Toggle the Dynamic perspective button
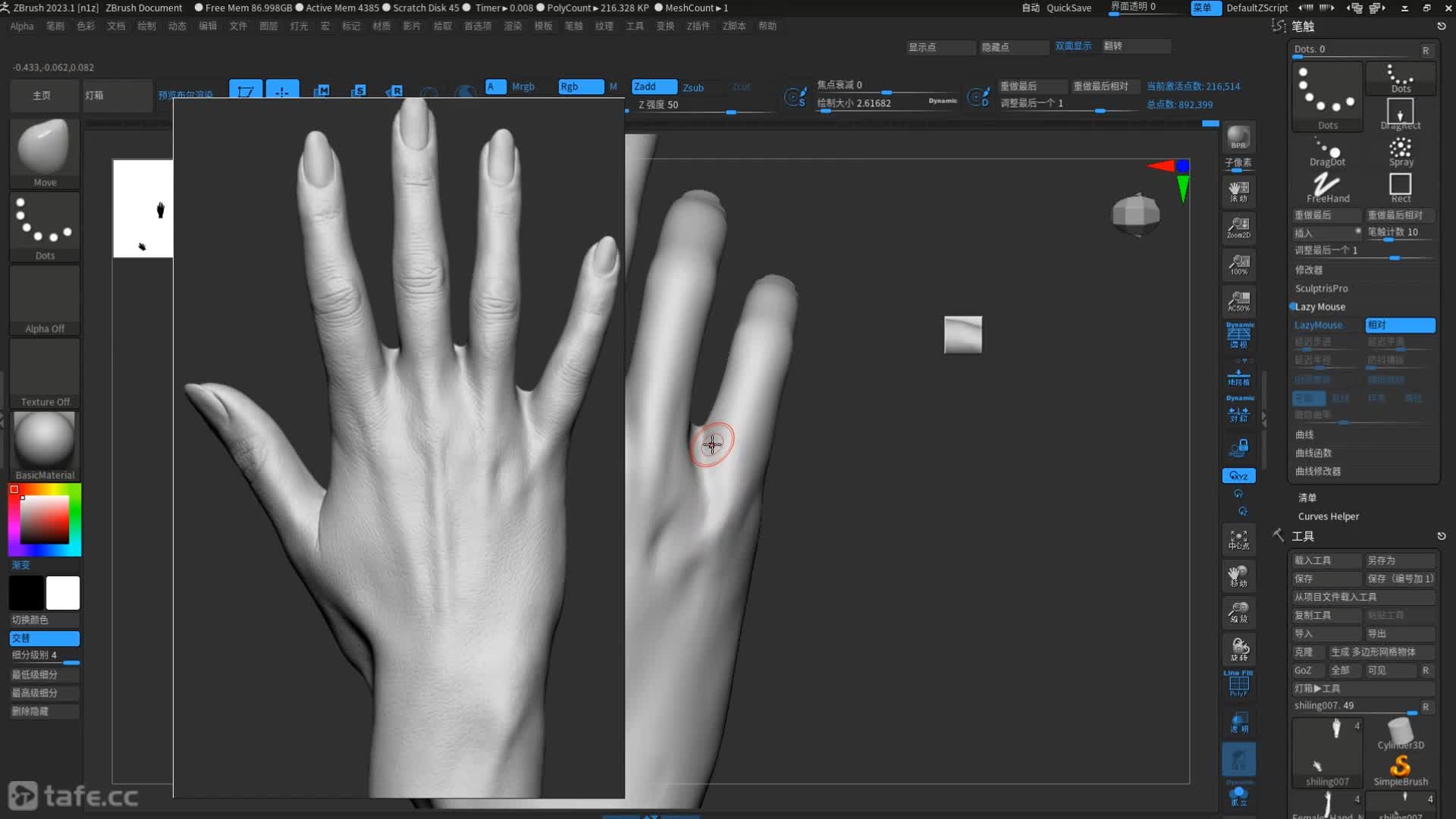 click(1238, 334)
